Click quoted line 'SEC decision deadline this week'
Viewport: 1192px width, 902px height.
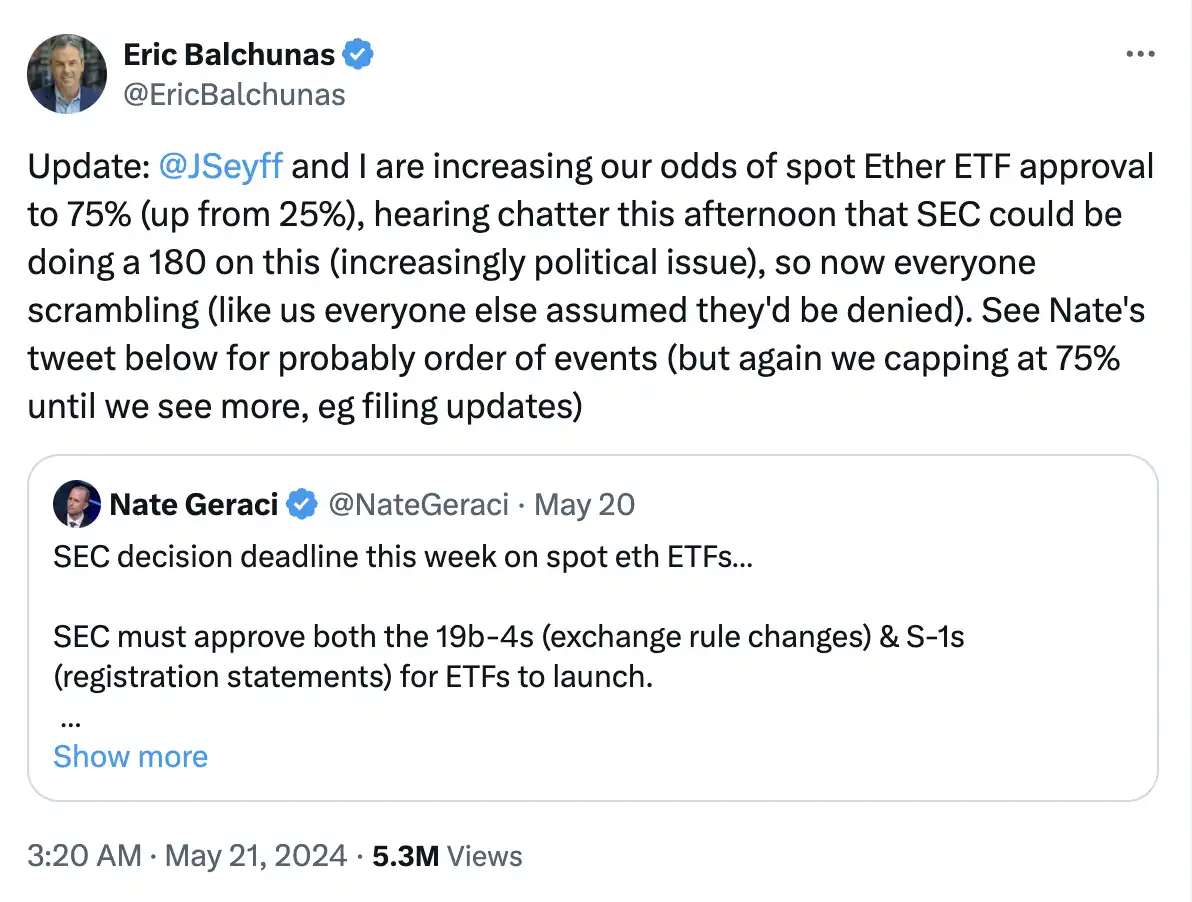[402, 556]
